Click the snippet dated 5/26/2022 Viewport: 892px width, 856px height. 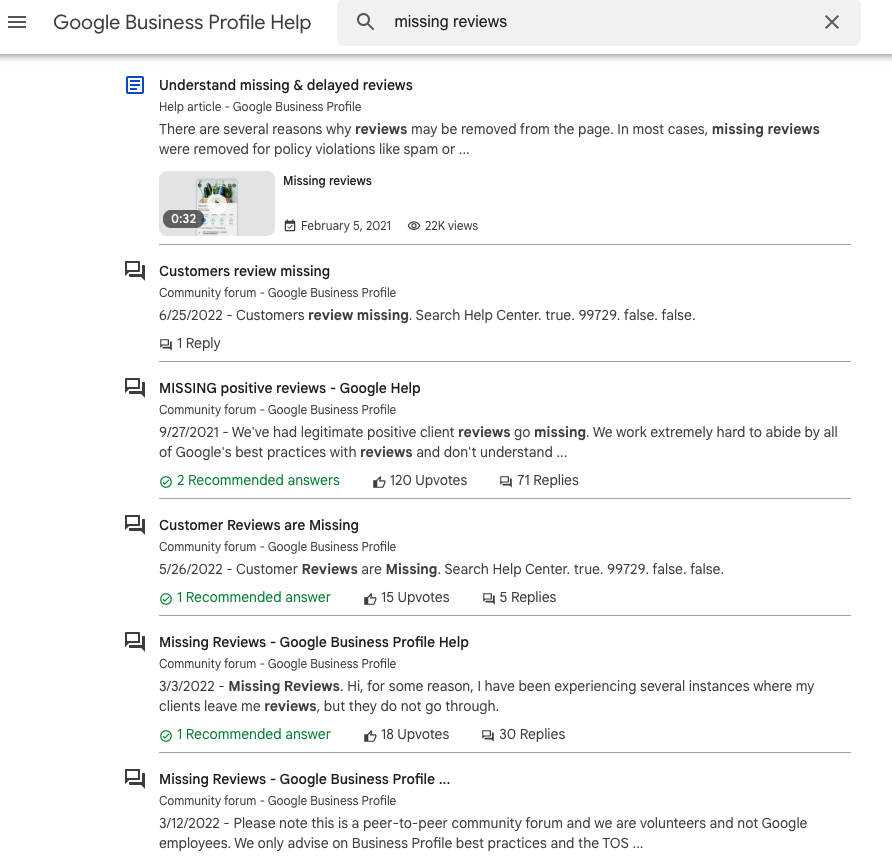(441, 569)
